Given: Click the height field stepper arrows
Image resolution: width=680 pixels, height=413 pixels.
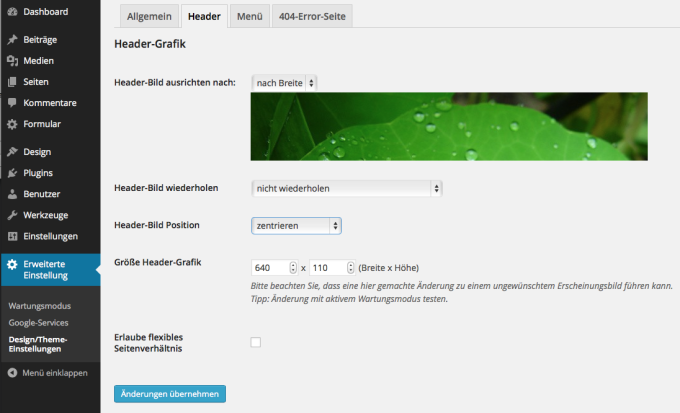Looking at the screenshot, I should pos(350,268).
